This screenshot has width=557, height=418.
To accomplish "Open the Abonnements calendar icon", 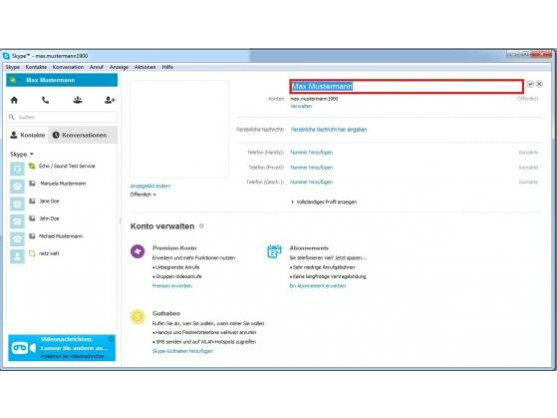I will click(274, 251).
